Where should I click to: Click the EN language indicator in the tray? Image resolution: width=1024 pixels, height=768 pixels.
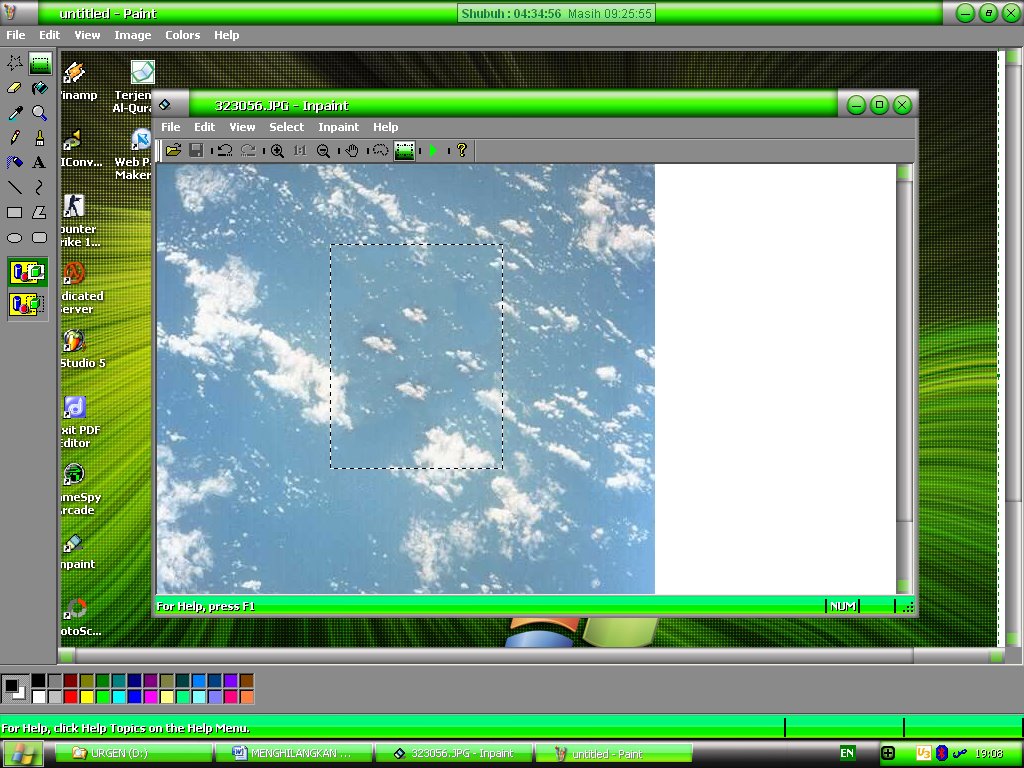tap(847, 753)
